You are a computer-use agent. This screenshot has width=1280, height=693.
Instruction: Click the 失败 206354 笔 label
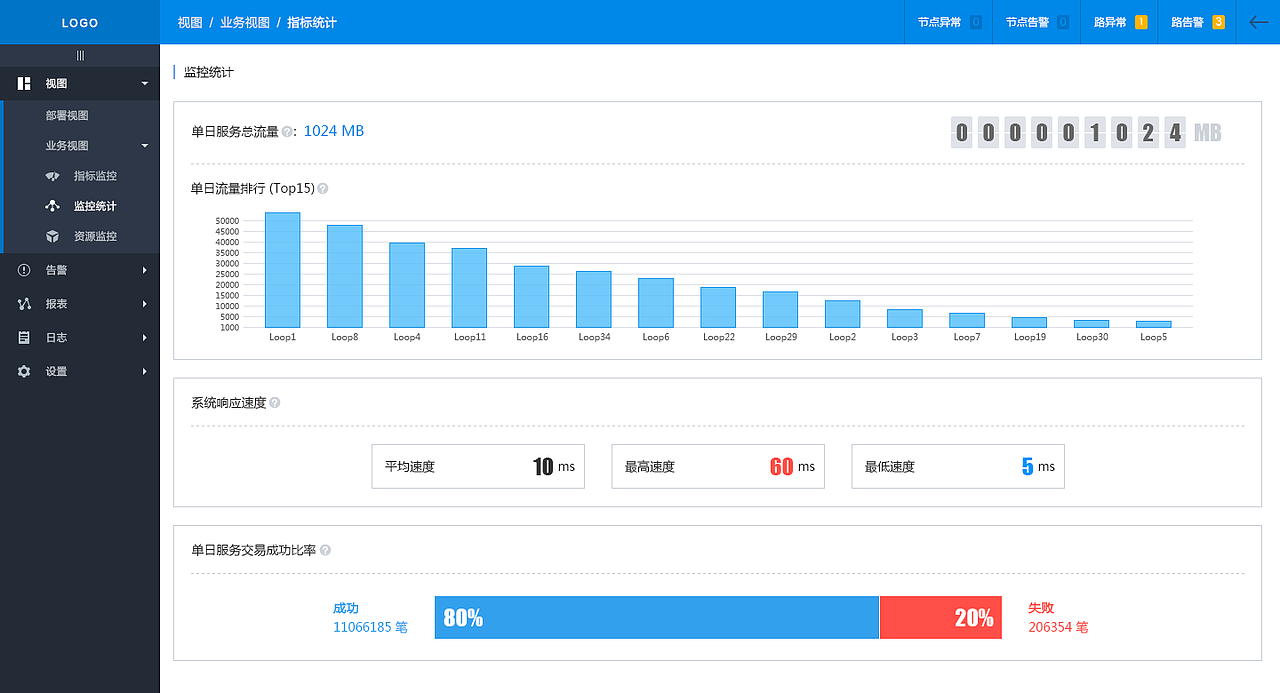1058,618
